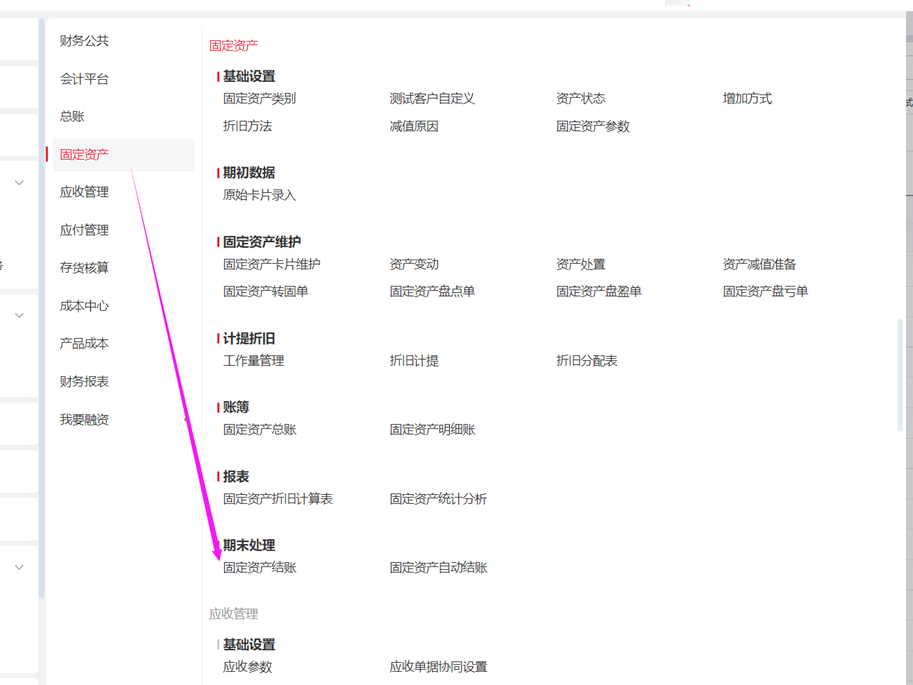The height and width of the screenshot is (685, 913).
Task: Open 资产处置 page
Action: pyautogui.click(x=581, y=264)
